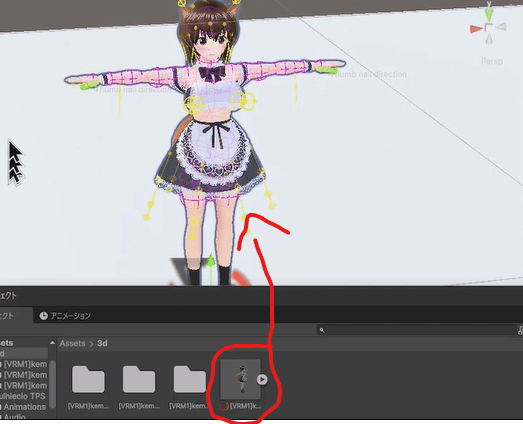Click the gray cone beneath the gizmo's center cube

[x=489, y=39]
